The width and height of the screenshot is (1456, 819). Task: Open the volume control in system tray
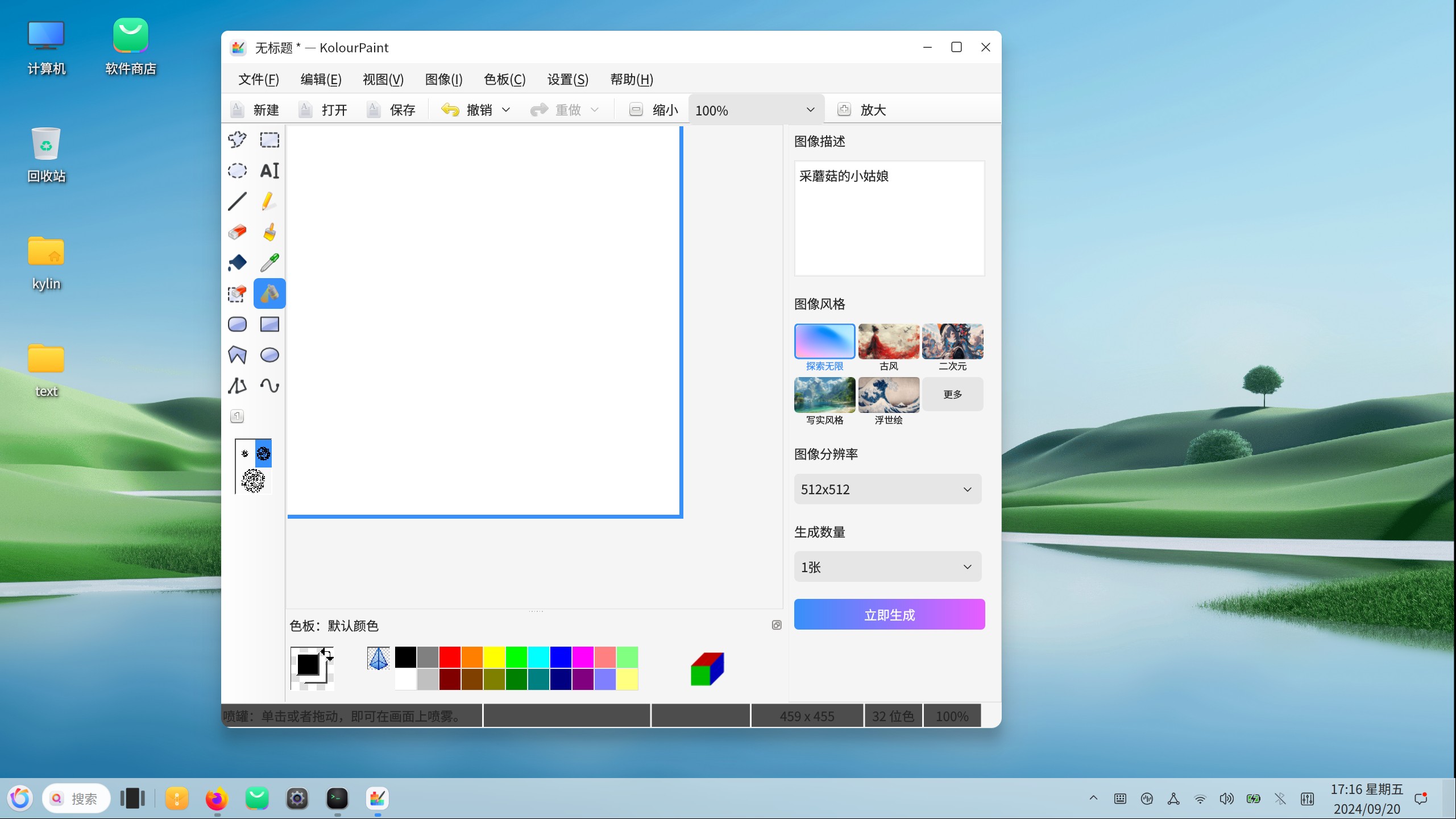[1226, 799]
